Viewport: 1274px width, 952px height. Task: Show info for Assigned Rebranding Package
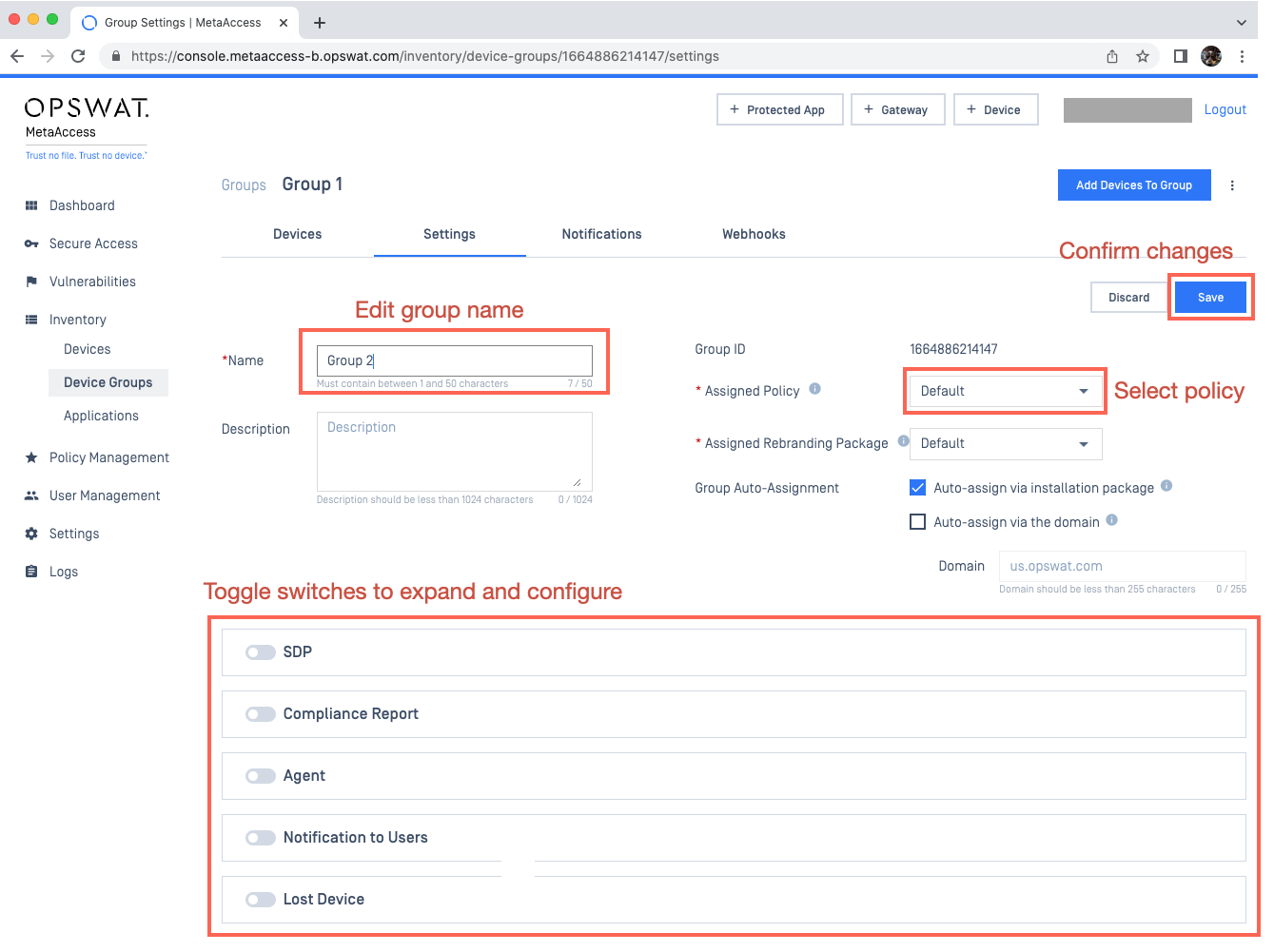903,441
